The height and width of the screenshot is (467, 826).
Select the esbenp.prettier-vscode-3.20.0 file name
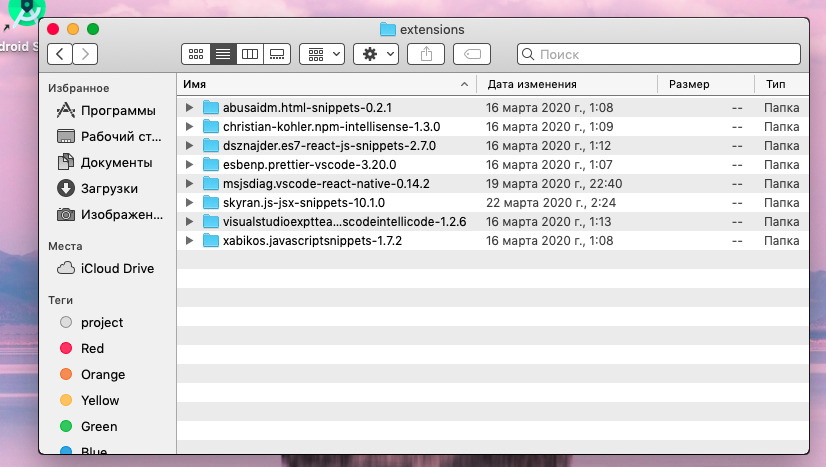pyautogui.click(x=309, y=164)
